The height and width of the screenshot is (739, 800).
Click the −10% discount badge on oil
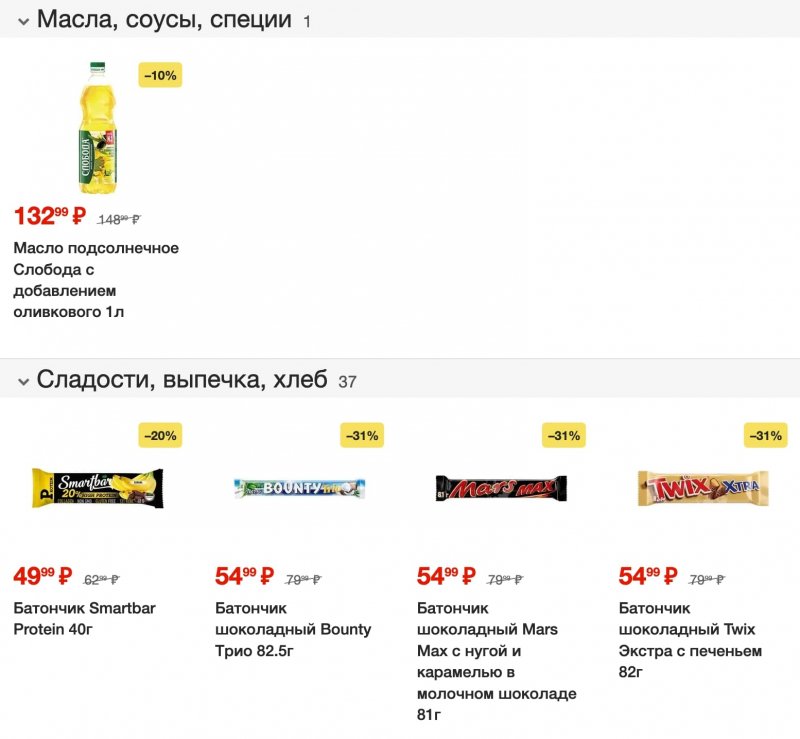point(160,75)
